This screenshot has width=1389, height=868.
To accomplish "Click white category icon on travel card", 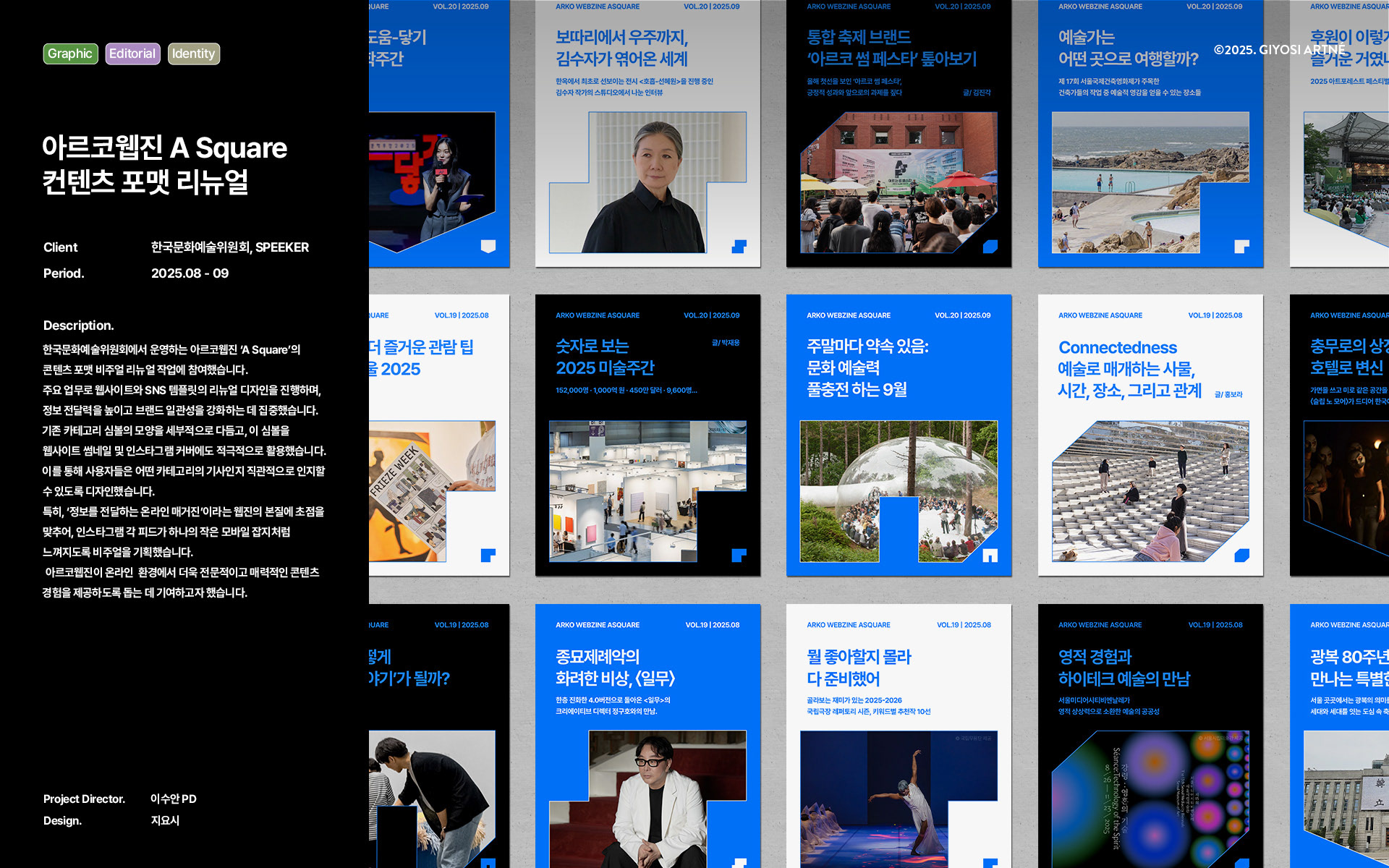I will point(1241,247).
